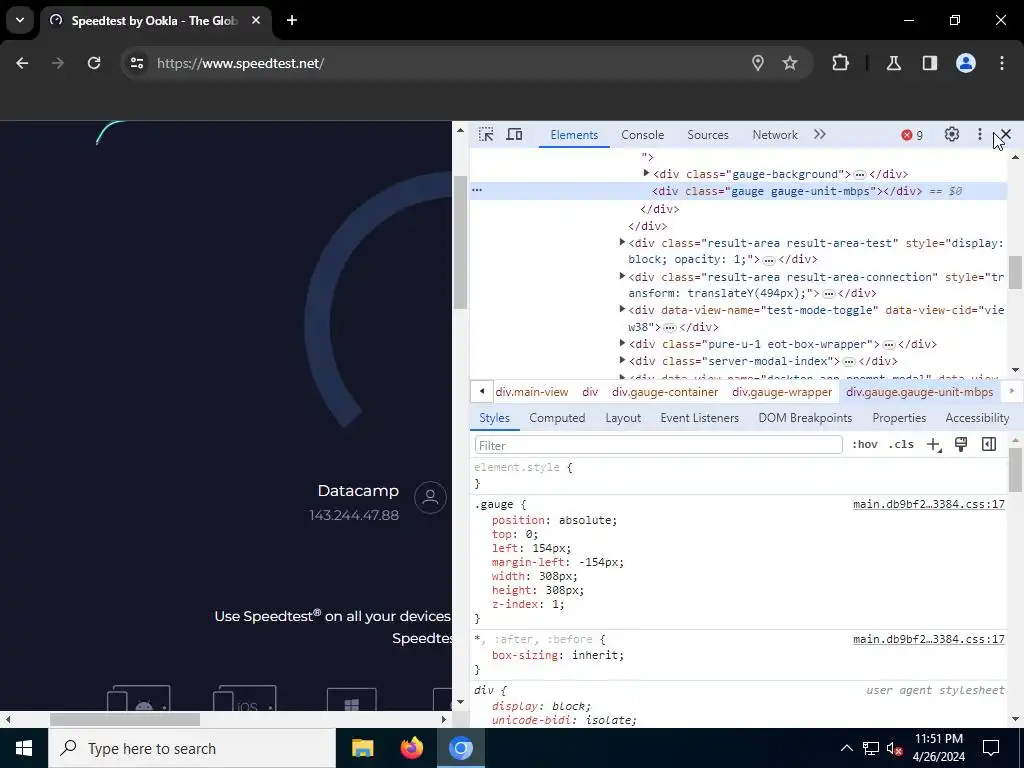Switch to the Network tab

pos(775,135)
